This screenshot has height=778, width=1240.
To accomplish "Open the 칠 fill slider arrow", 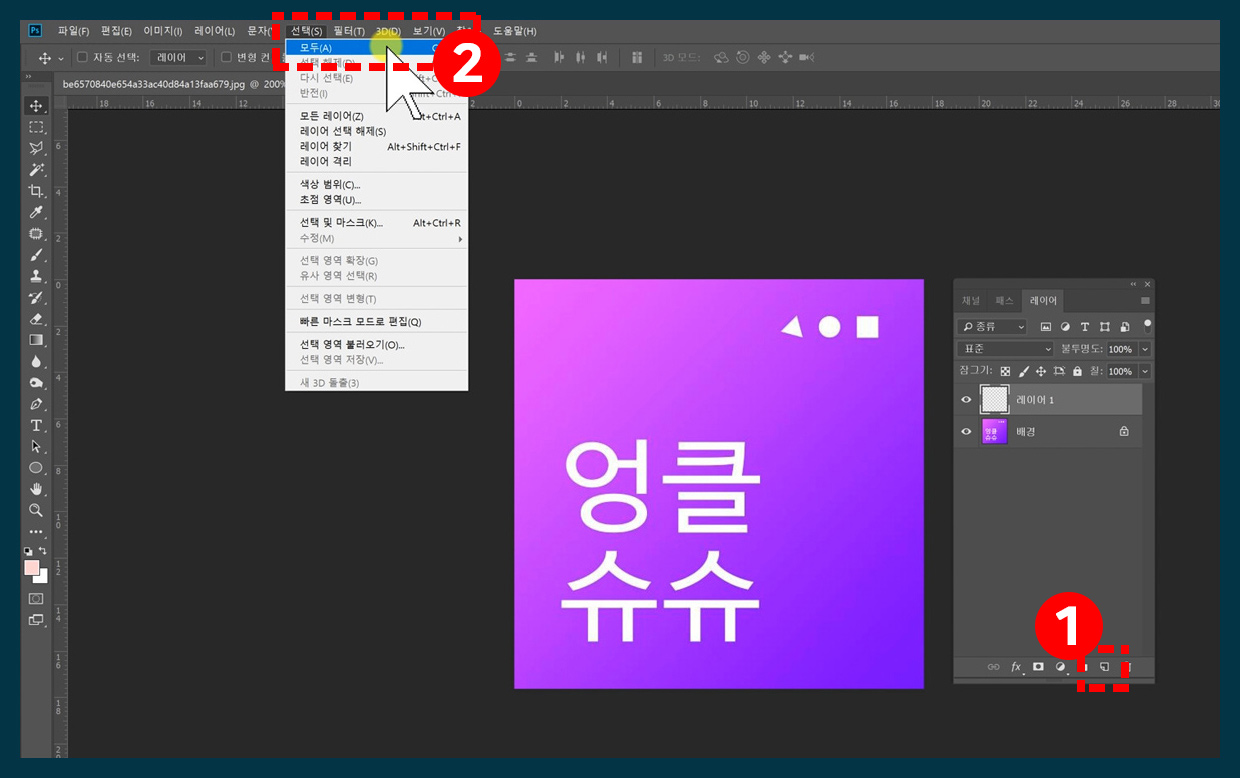I will tap(1145, 371).
